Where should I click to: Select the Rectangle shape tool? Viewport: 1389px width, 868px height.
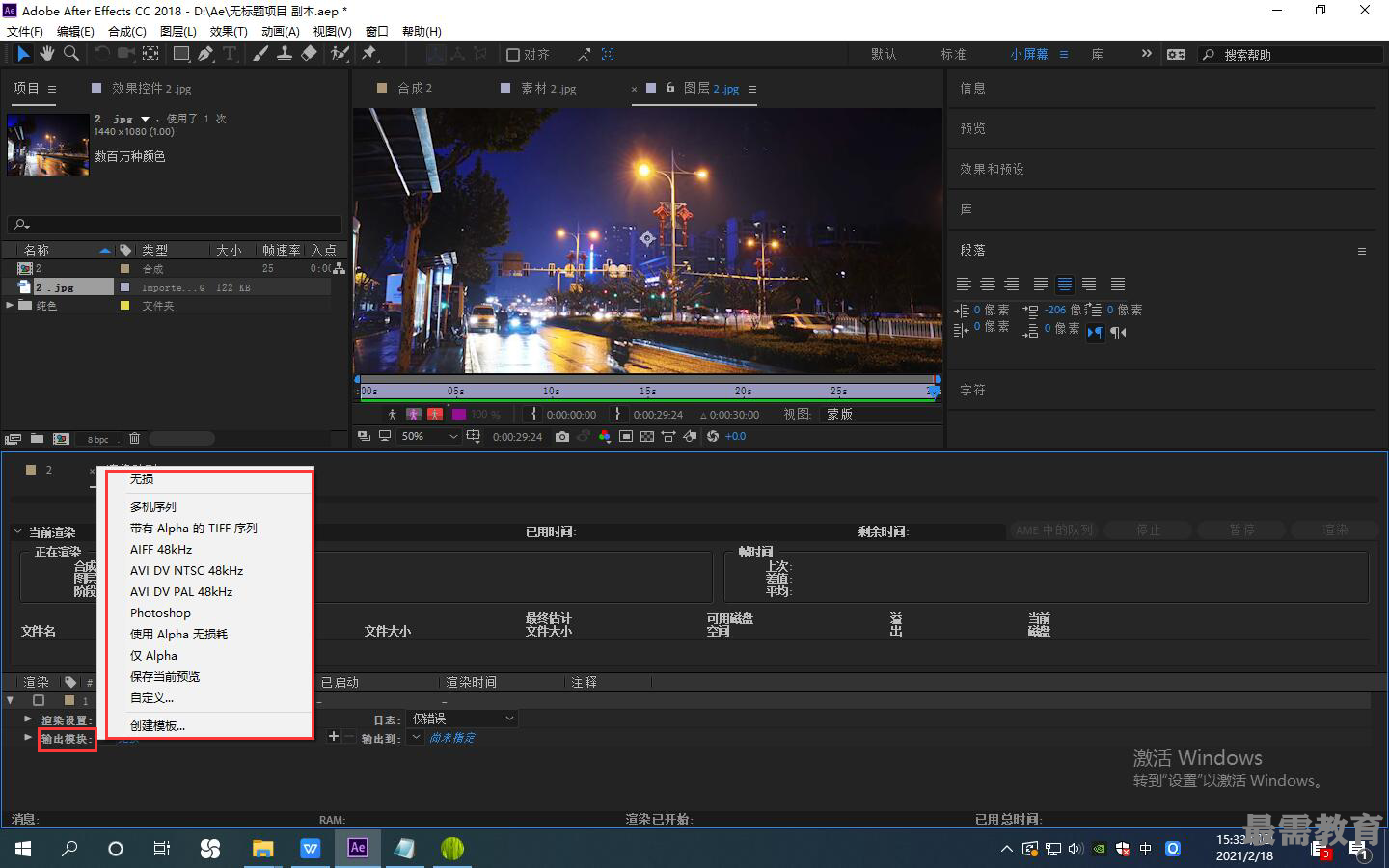[x=179, y=54]
